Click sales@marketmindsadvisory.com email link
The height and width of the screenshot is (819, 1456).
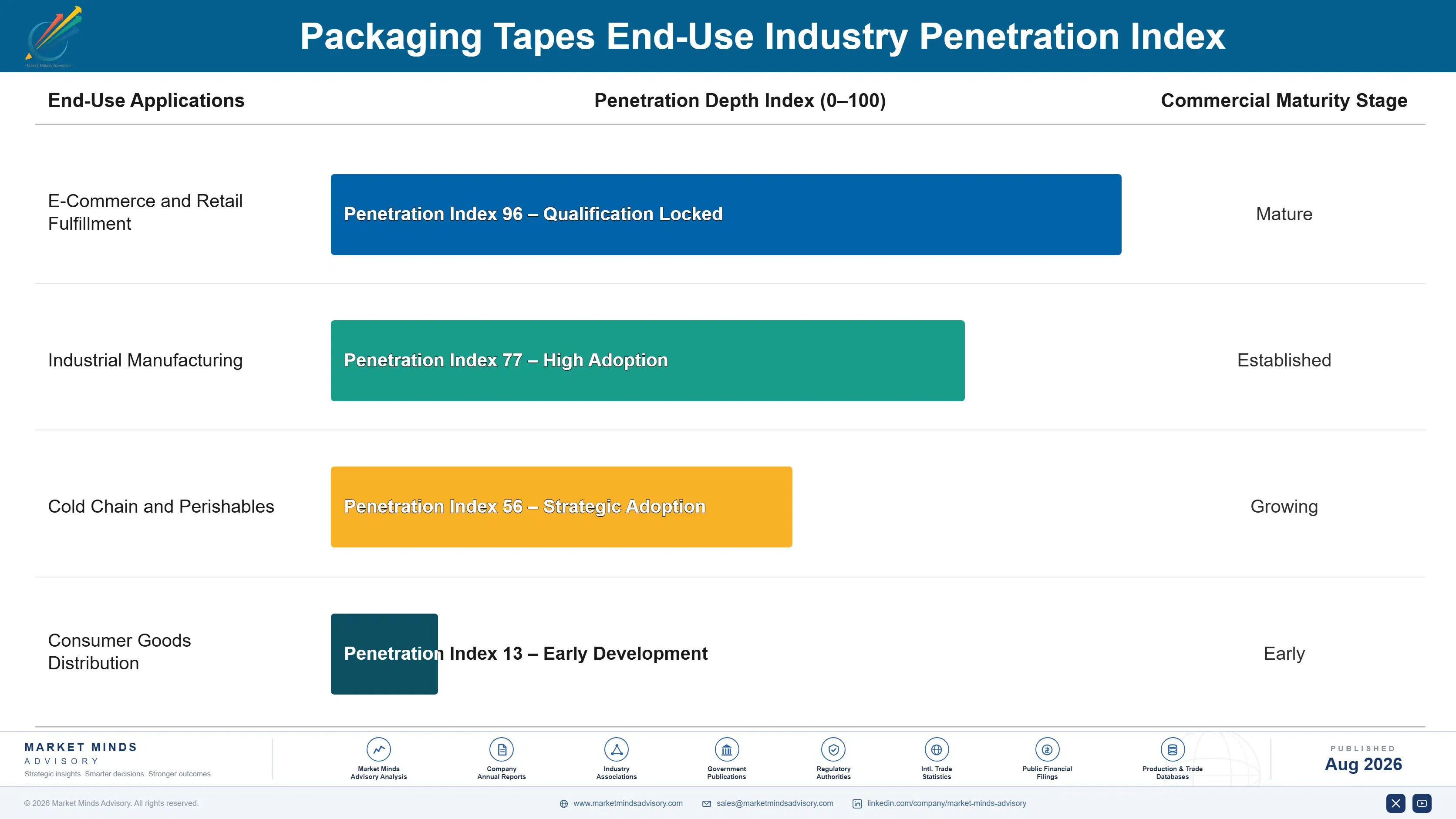pyautogui.click(x=775, y=803)
